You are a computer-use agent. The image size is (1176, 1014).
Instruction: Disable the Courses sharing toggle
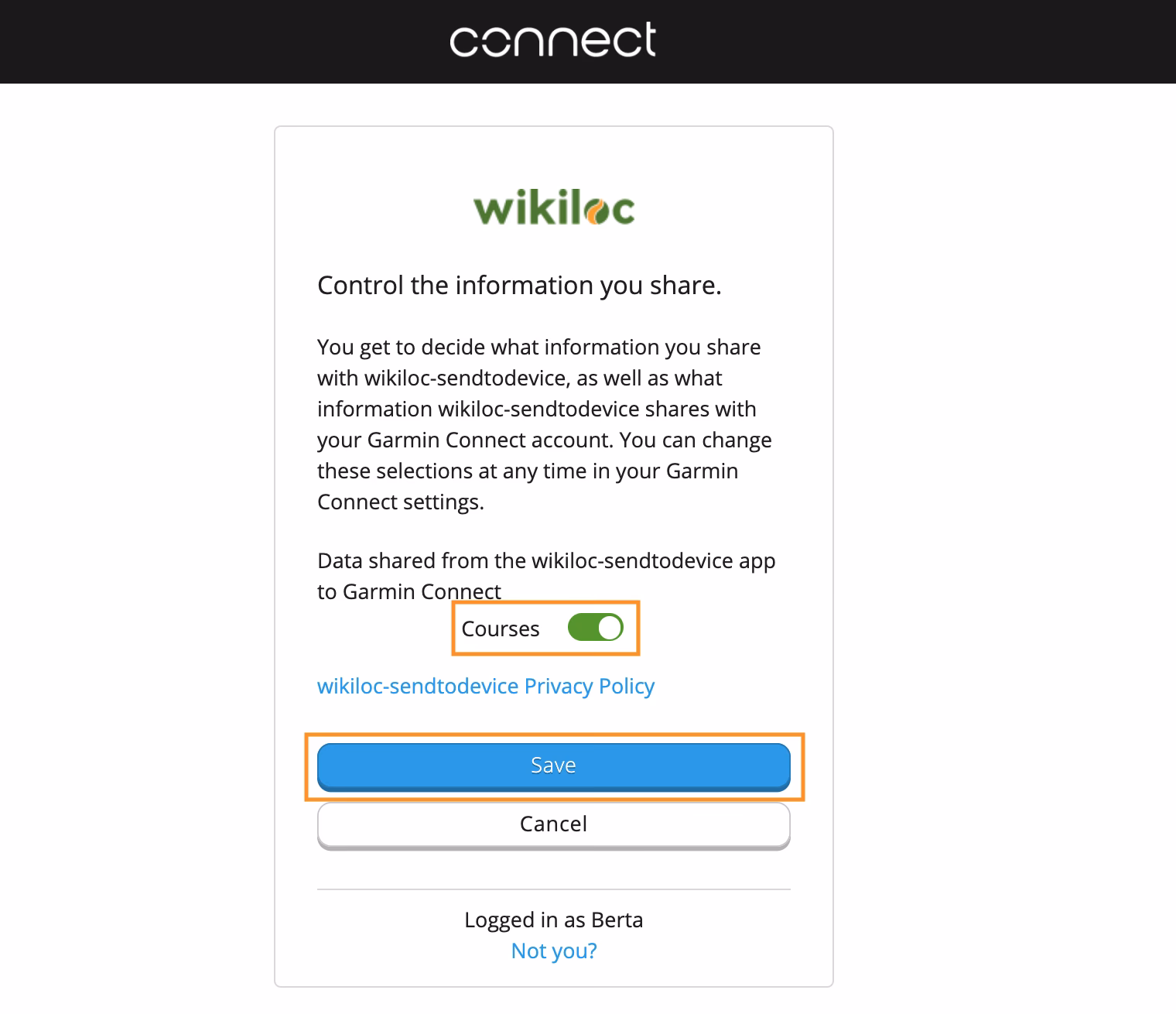pyautogui.click(x=595, y=628)
